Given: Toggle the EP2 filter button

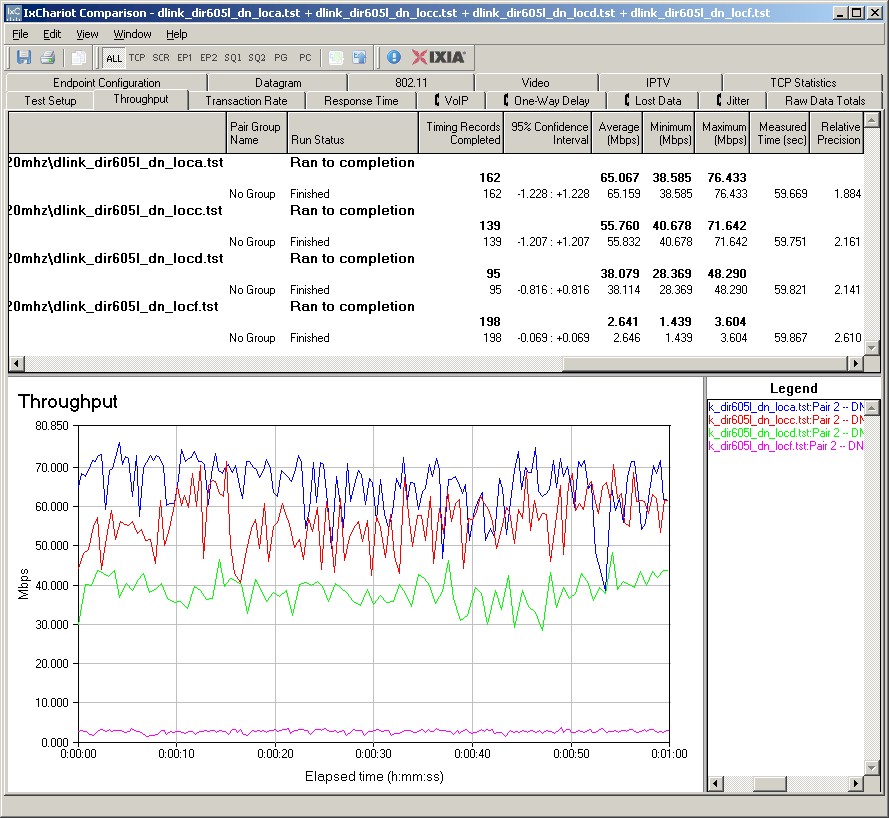Looking at the screenshot, I should coord(208,57).
